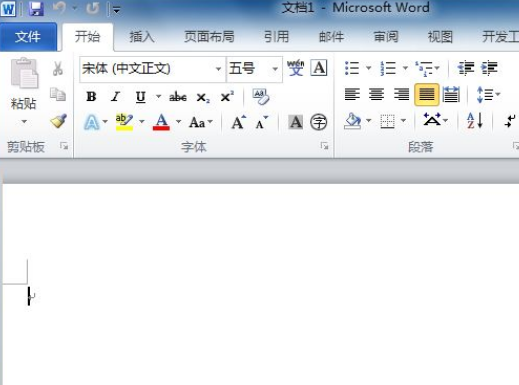Switch to the 插入 tab
519x385 pixels.
tap(142, 37)
